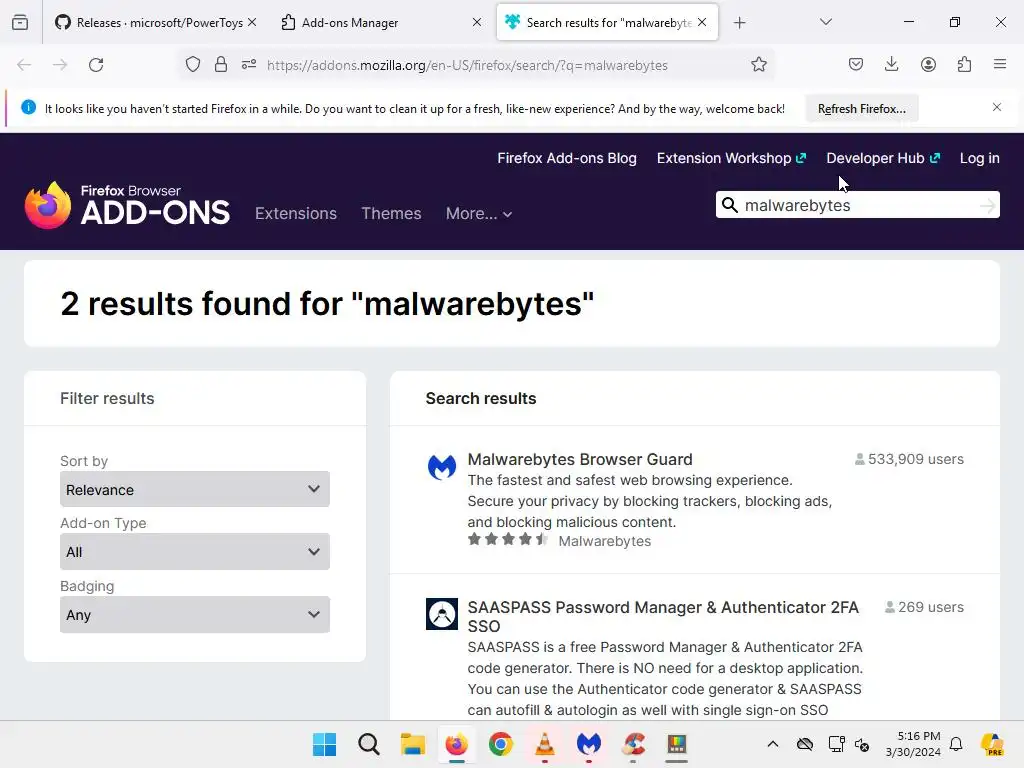Go back to previous page

[x=24, y=65]
